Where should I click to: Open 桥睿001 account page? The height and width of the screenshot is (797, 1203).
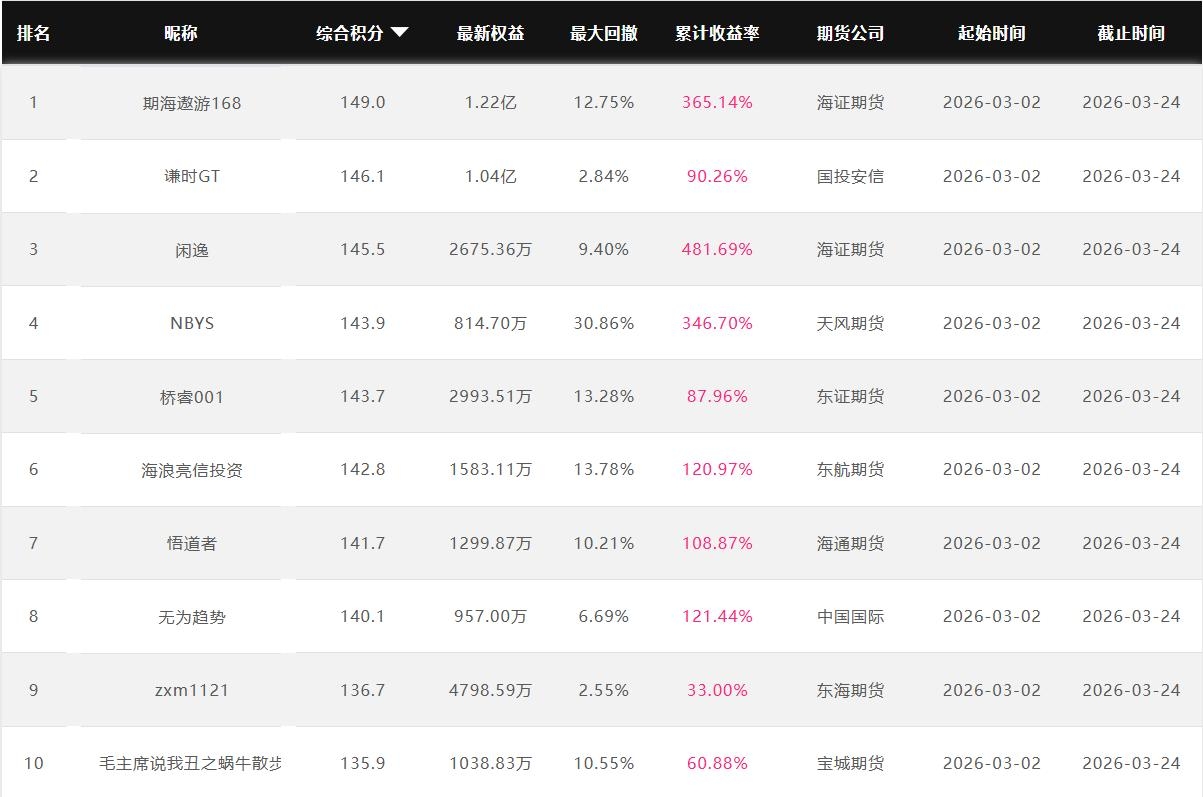192,397
